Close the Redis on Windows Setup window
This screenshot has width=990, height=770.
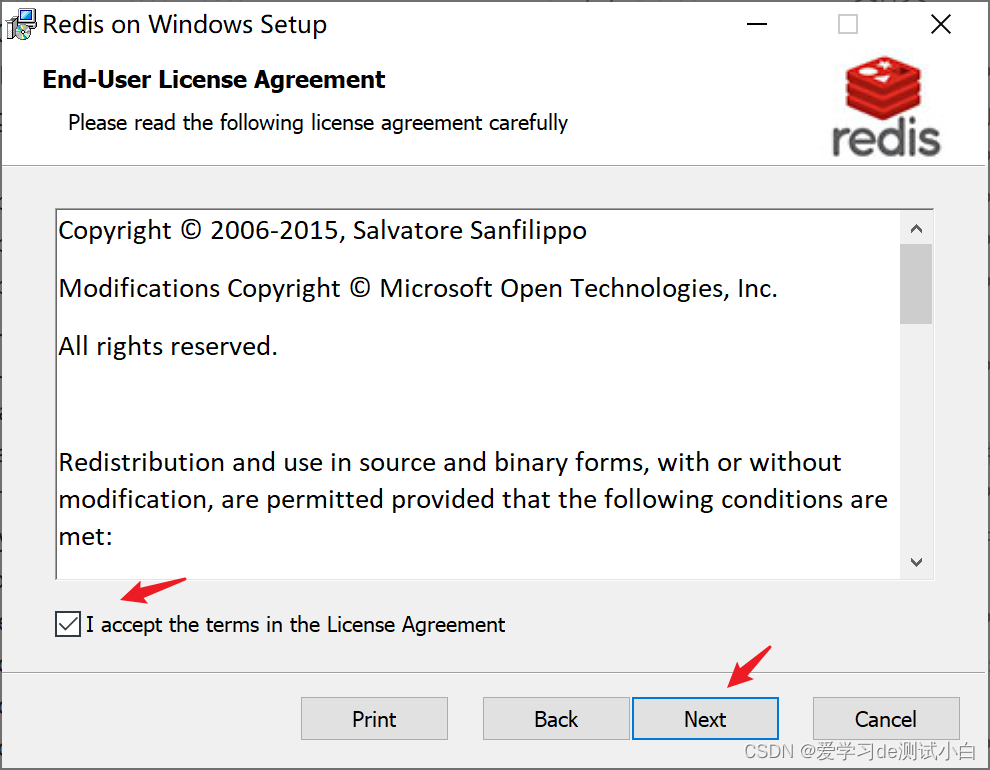pyautogui.click(x=941, y=25)
